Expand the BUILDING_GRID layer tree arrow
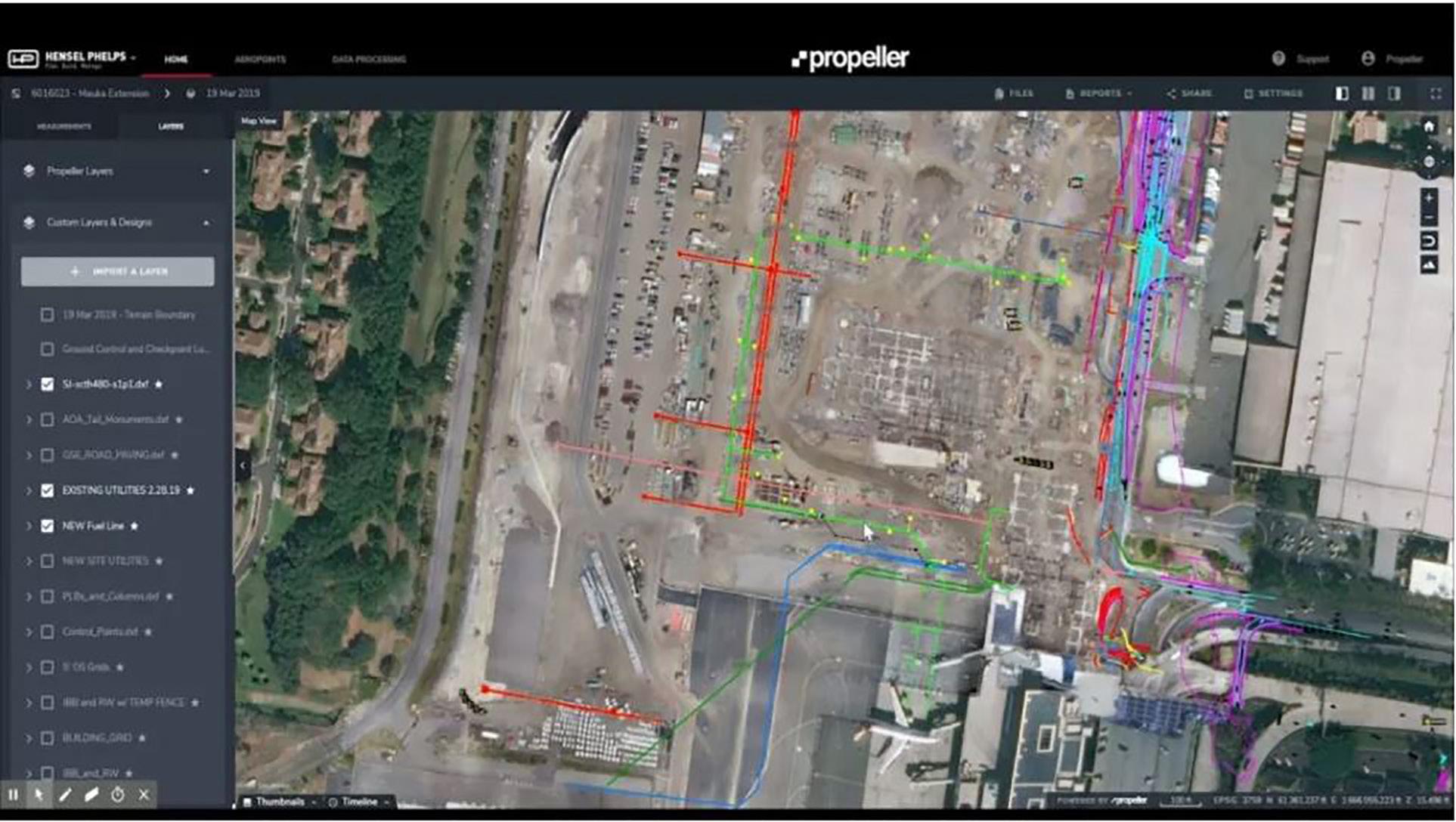The width and height of the screenshot is (1456, 822). (29, 738)
